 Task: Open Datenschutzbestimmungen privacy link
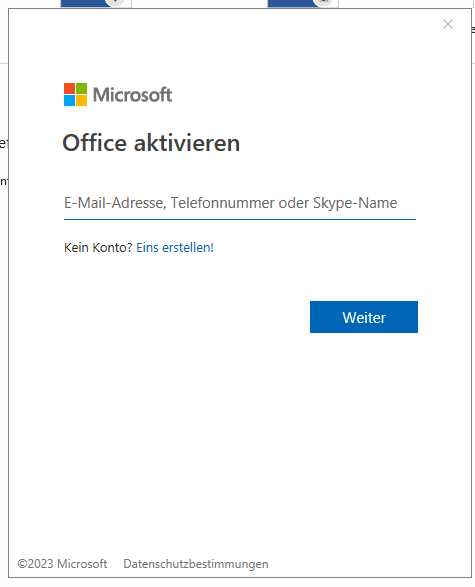click(196, 564)
